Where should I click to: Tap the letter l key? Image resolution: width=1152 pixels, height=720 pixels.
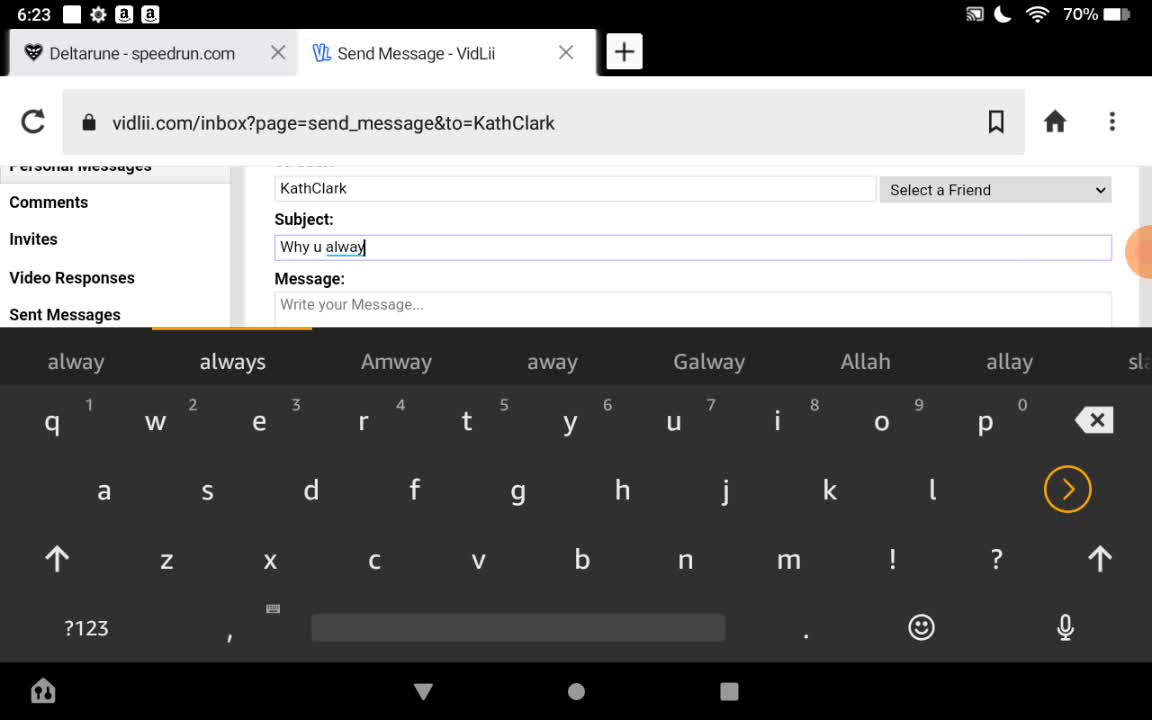click(932, 489)
